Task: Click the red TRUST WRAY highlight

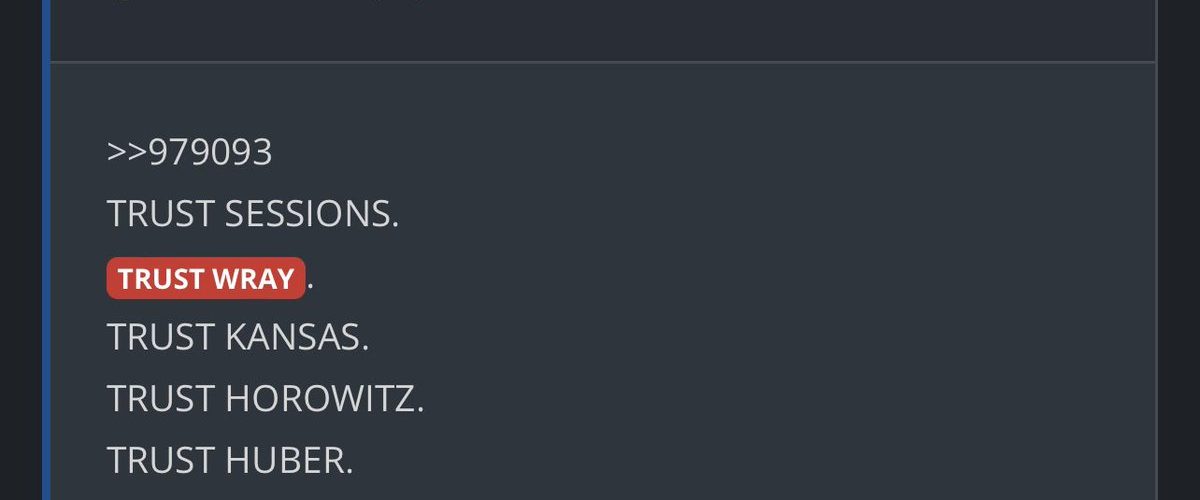Action: tap(205, 279)
